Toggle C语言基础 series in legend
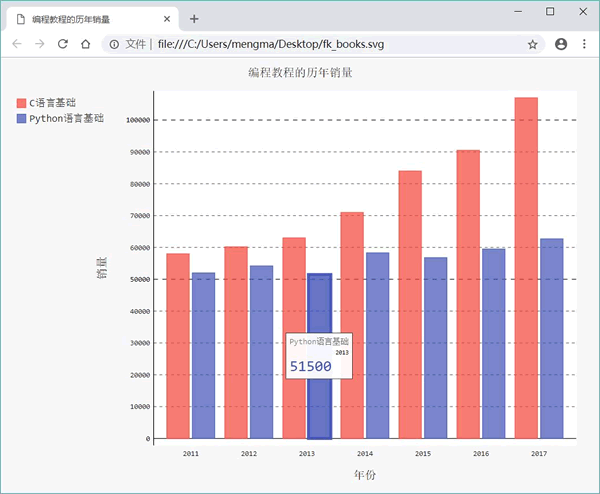 tap(46, 103)
